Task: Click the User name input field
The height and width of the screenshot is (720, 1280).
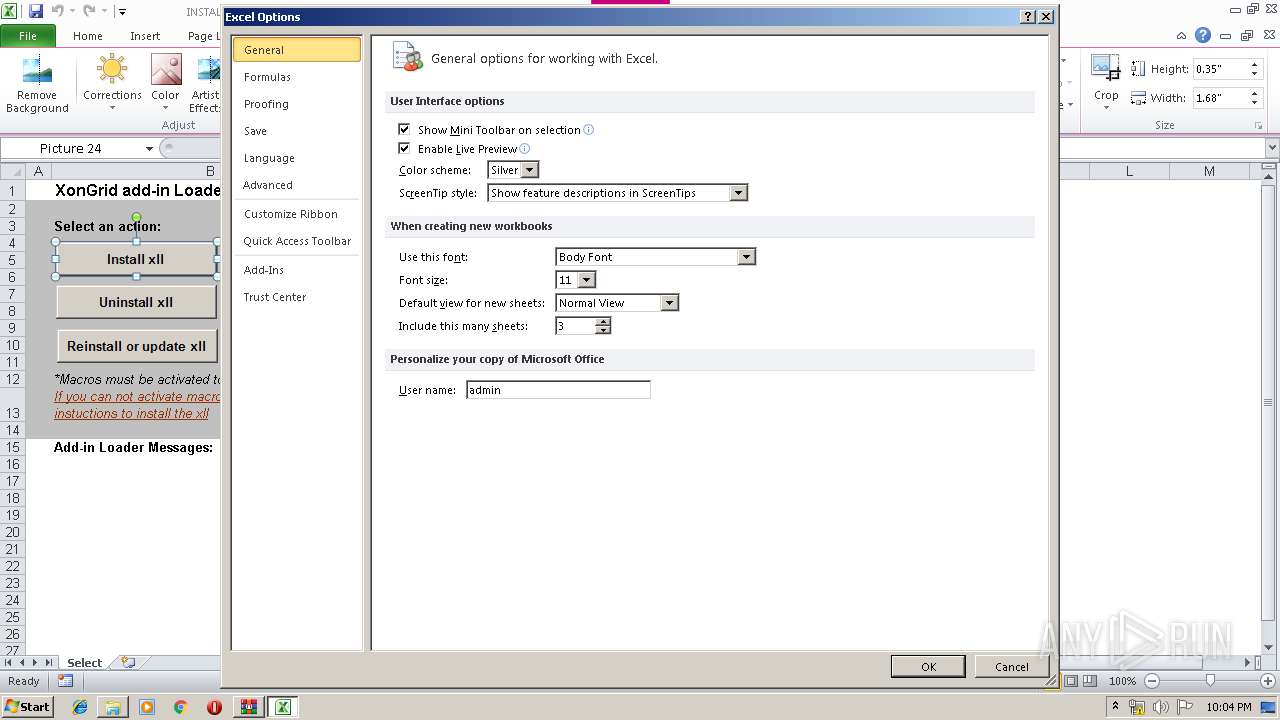Action: click(x=558, y=390)
